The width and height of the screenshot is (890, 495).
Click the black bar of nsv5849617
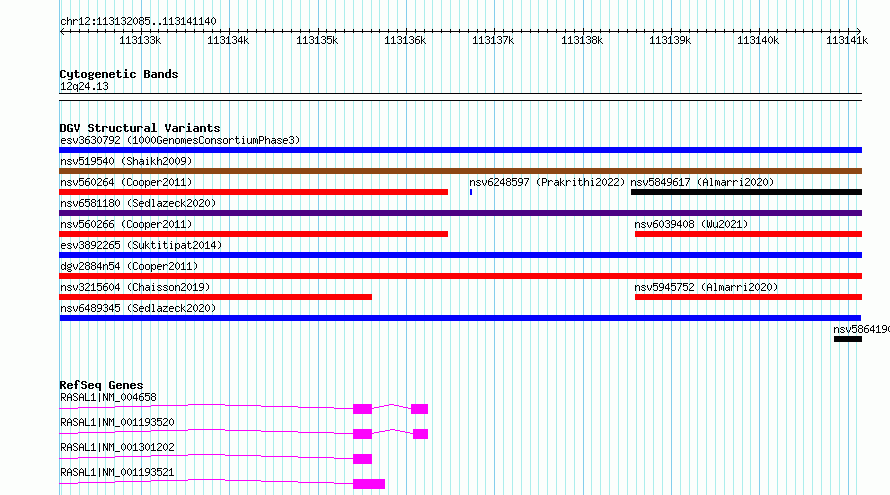pos(746,192)
